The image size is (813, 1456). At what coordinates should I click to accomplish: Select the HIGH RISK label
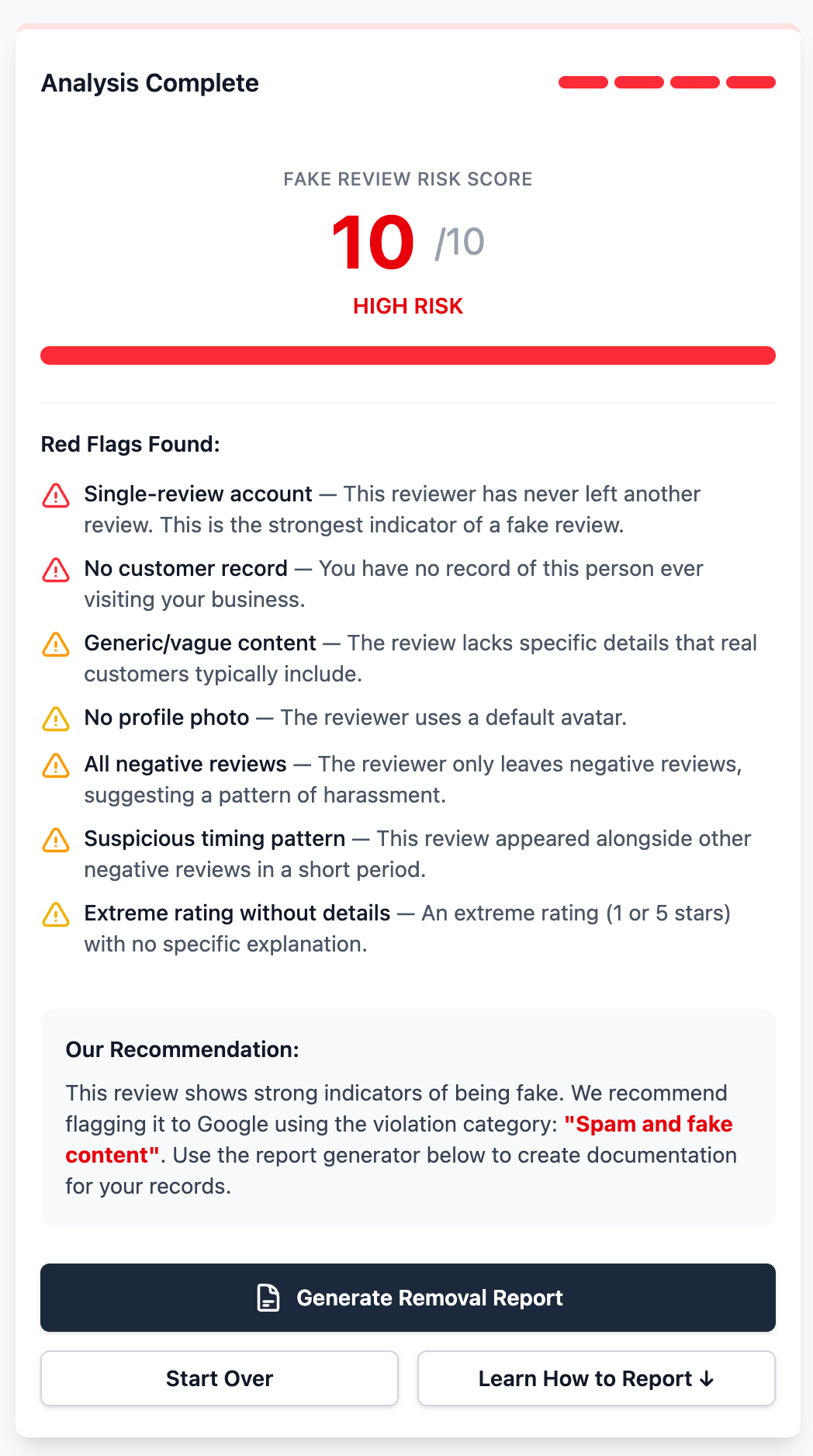point(407,306)
